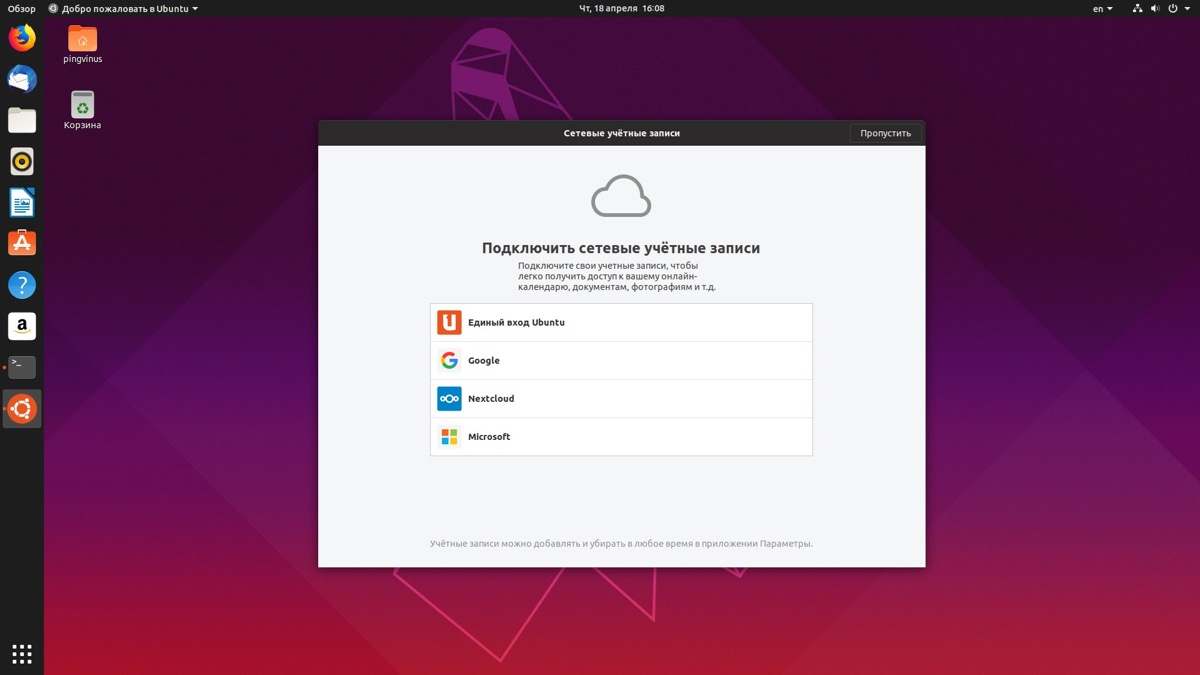Click the Ubuntu One orange logo
1200x675 pixels.
click(449, 322)
